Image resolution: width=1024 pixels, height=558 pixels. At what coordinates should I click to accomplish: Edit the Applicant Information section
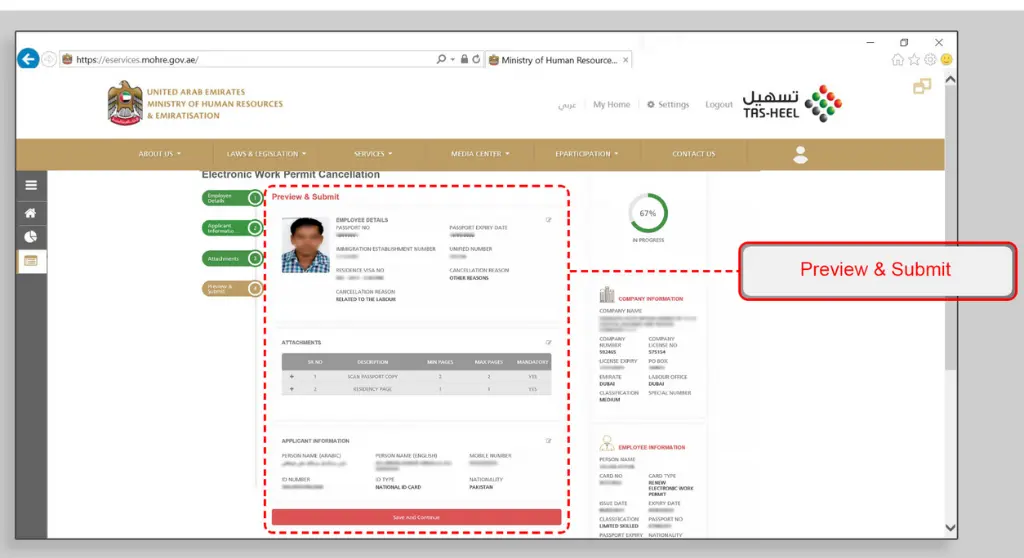549,441
